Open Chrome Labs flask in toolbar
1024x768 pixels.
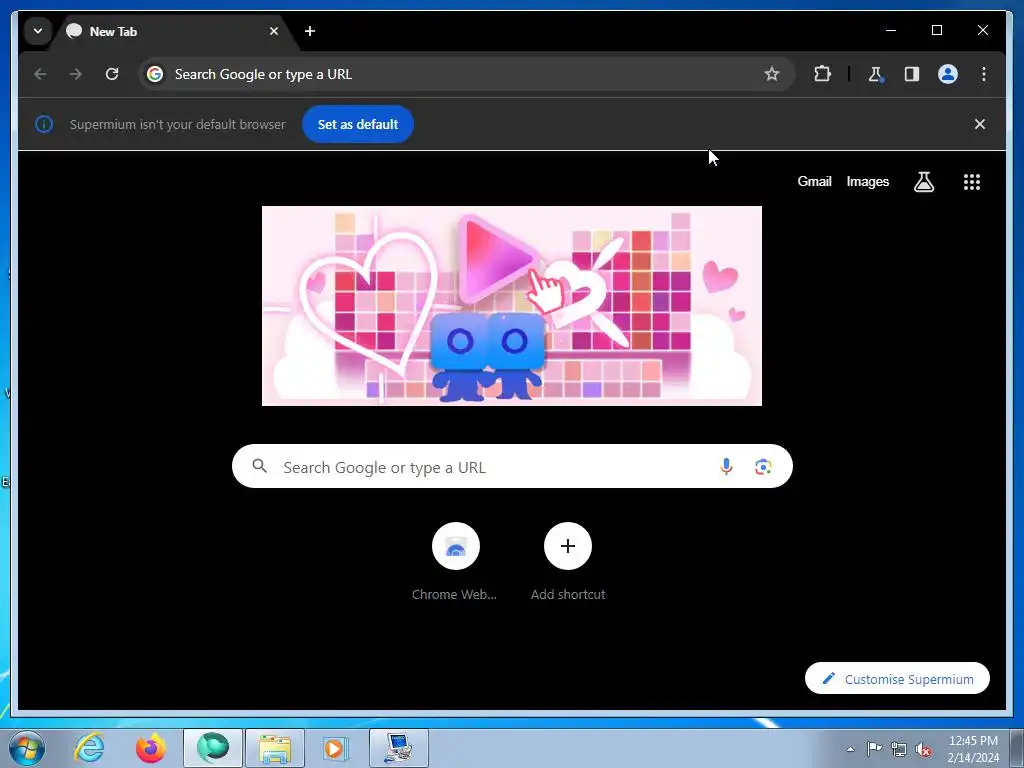click(876, 74)
